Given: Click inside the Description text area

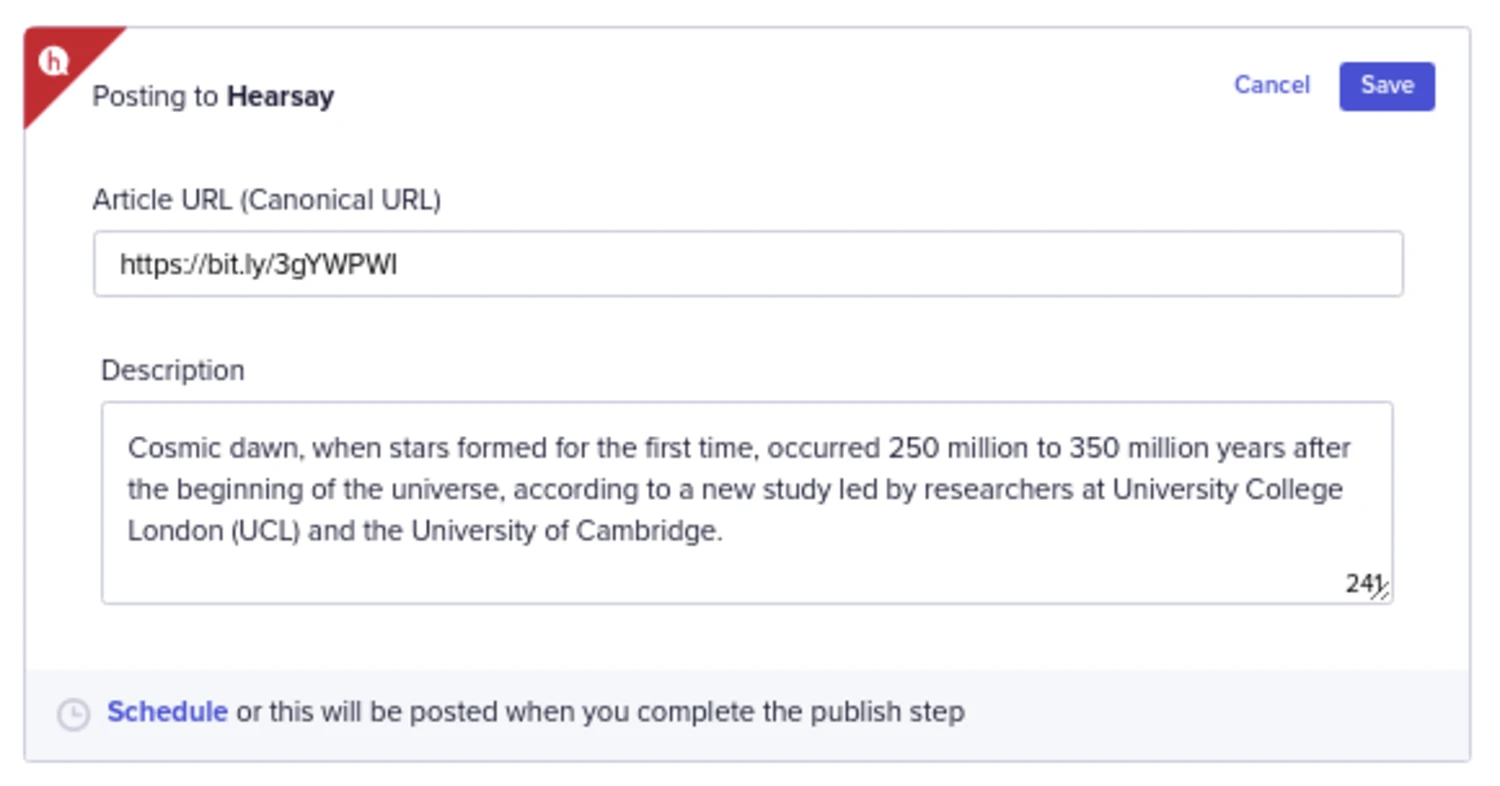Looking at the screenshot, I should [x=747, y=503].
